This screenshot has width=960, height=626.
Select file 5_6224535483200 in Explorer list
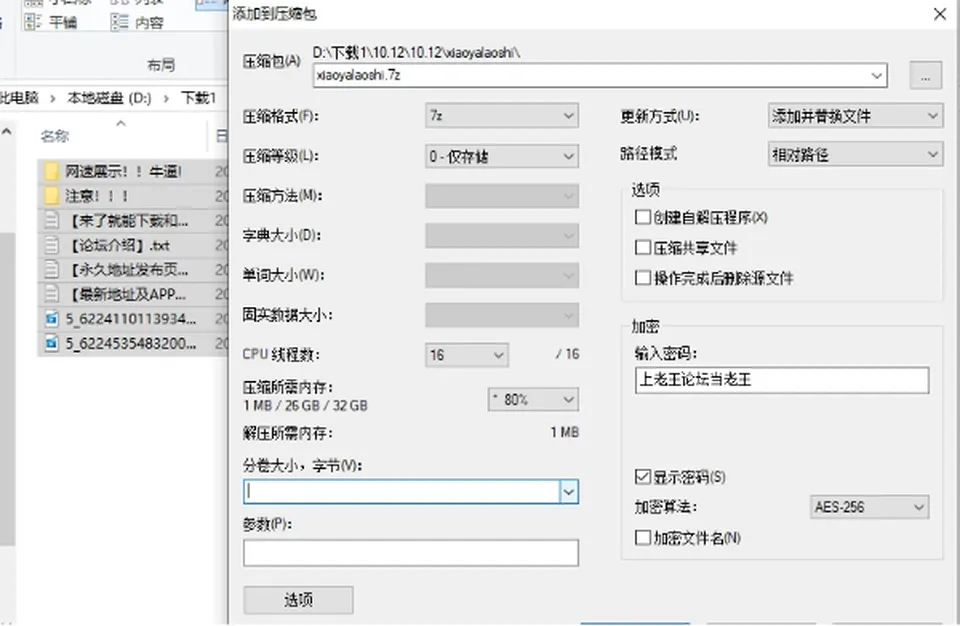pyautogui.click(x=131, y=343)
